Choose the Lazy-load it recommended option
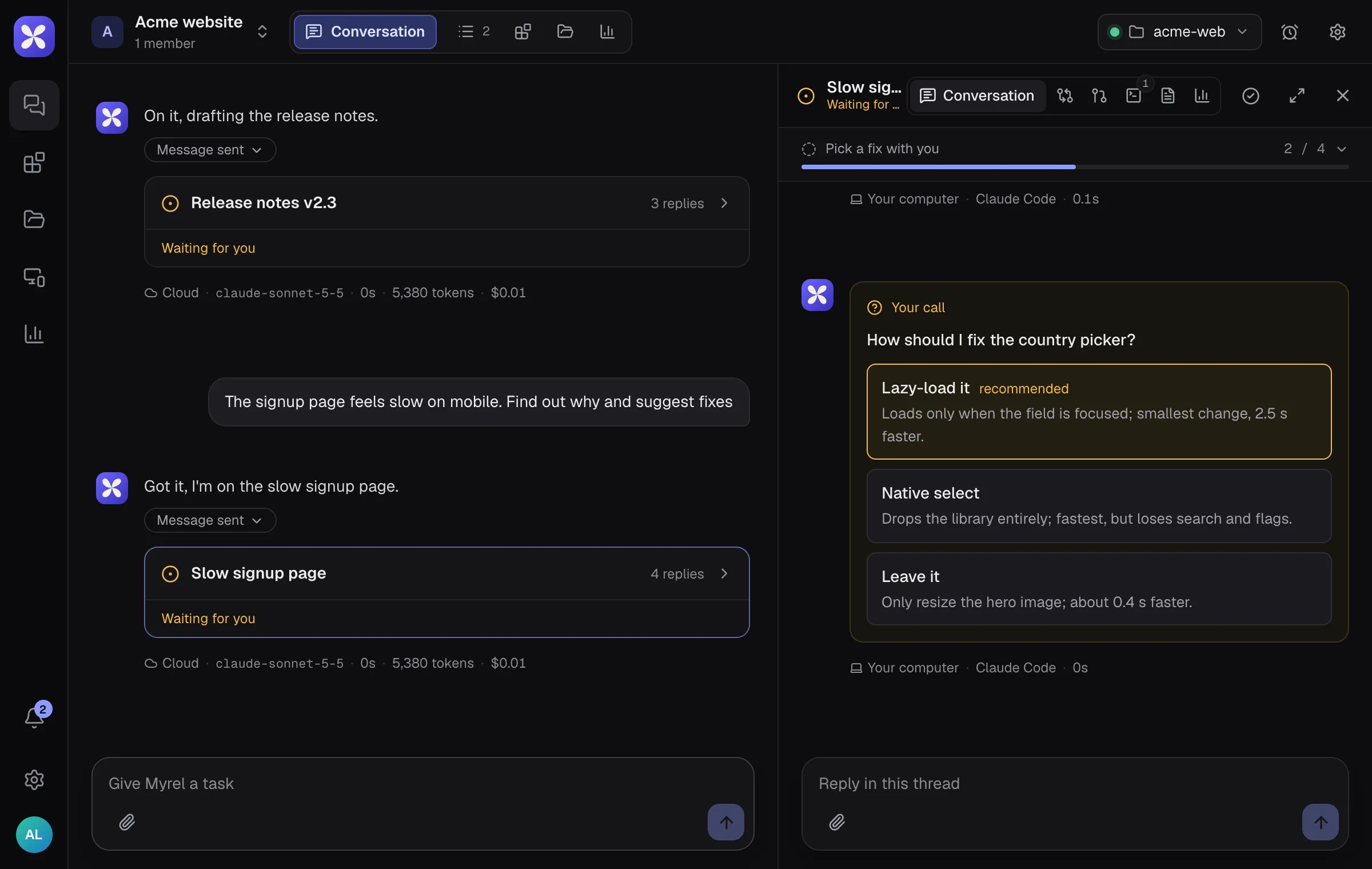Screen dimensions: 1372x869 click(1099, 412)
